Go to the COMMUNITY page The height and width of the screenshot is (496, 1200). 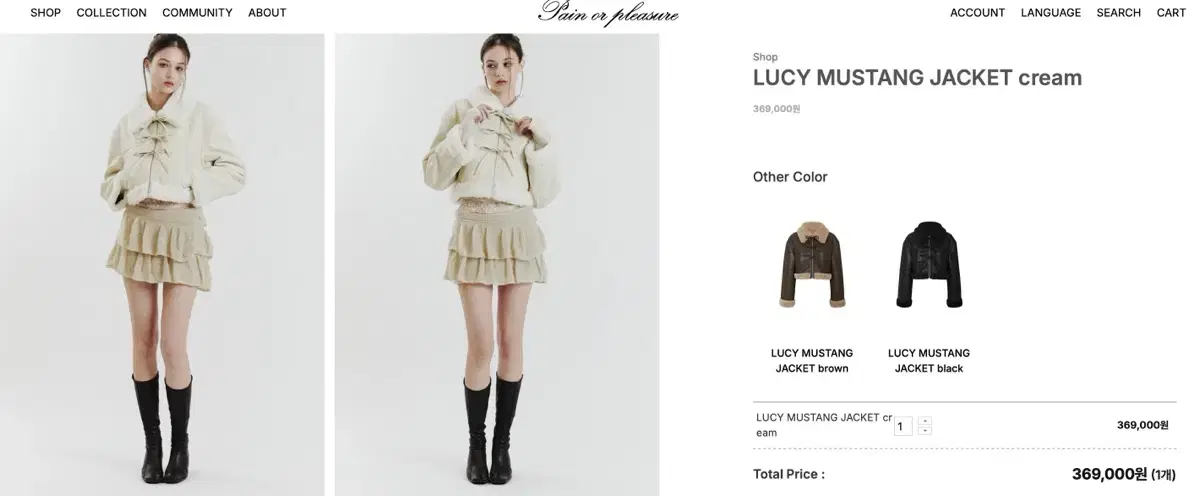click(197, 13)
